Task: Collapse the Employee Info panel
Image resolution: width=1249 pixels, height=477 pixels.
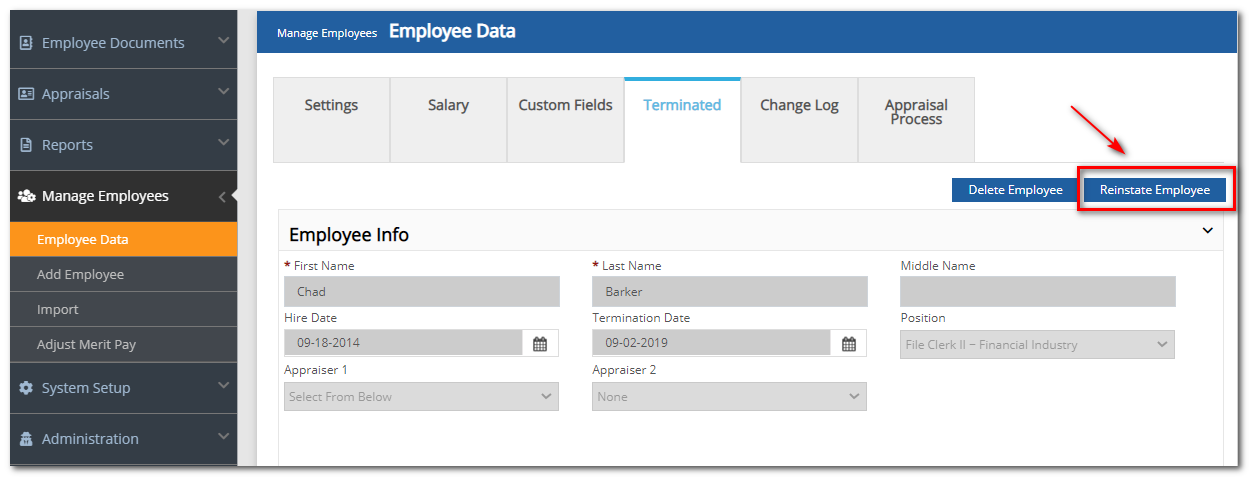Action: pyautogui.click(x=1207, y=231)
